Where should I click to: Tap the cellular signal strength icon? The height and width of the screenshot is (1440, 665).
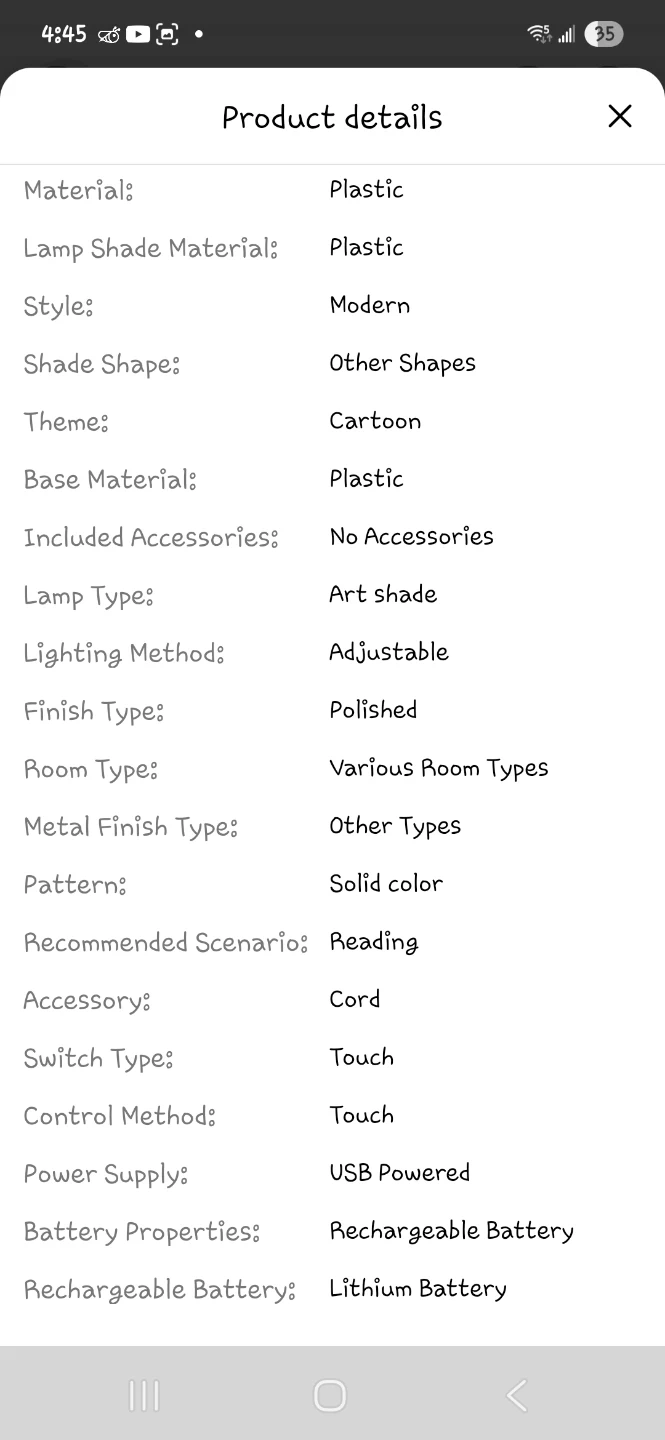(566, 35)
